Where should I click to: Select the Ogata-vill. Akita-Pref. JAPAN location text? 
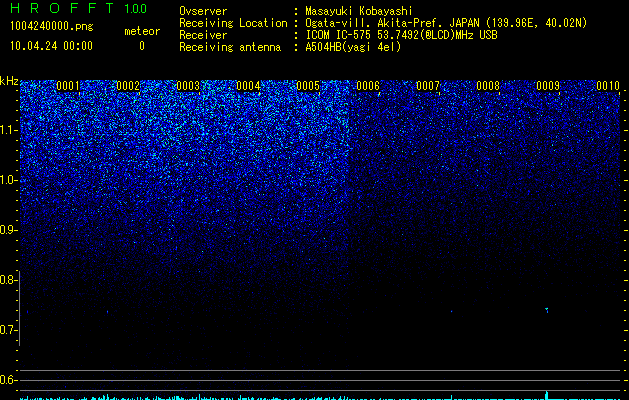point(446,23)
